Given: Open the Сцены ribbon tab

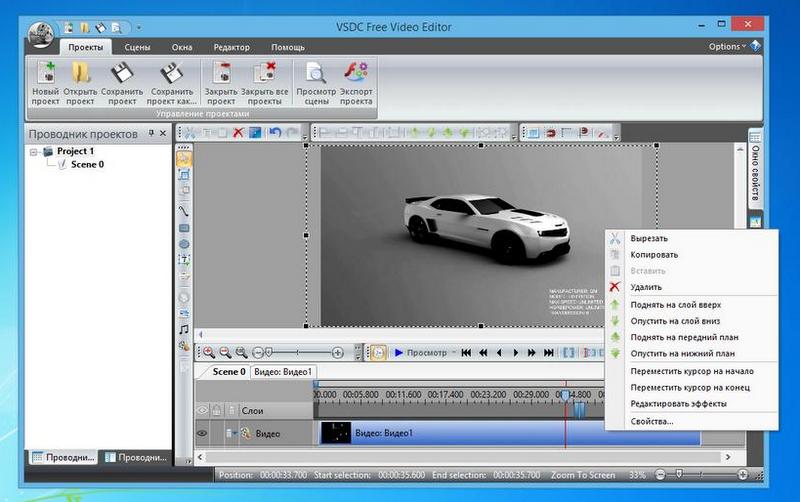Looking at the screenshot, I should [137, 47].
